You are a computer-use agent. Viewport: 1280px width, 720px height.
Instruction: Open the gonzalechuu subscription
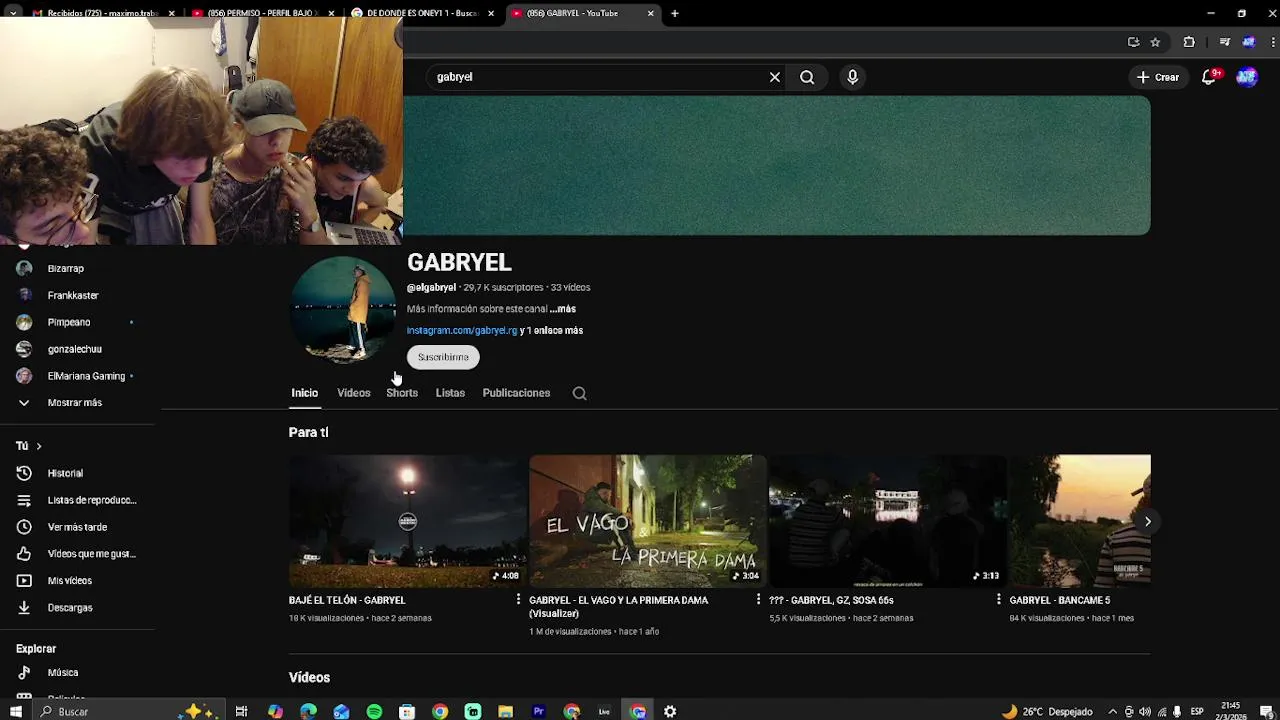[x=77, y=349]
